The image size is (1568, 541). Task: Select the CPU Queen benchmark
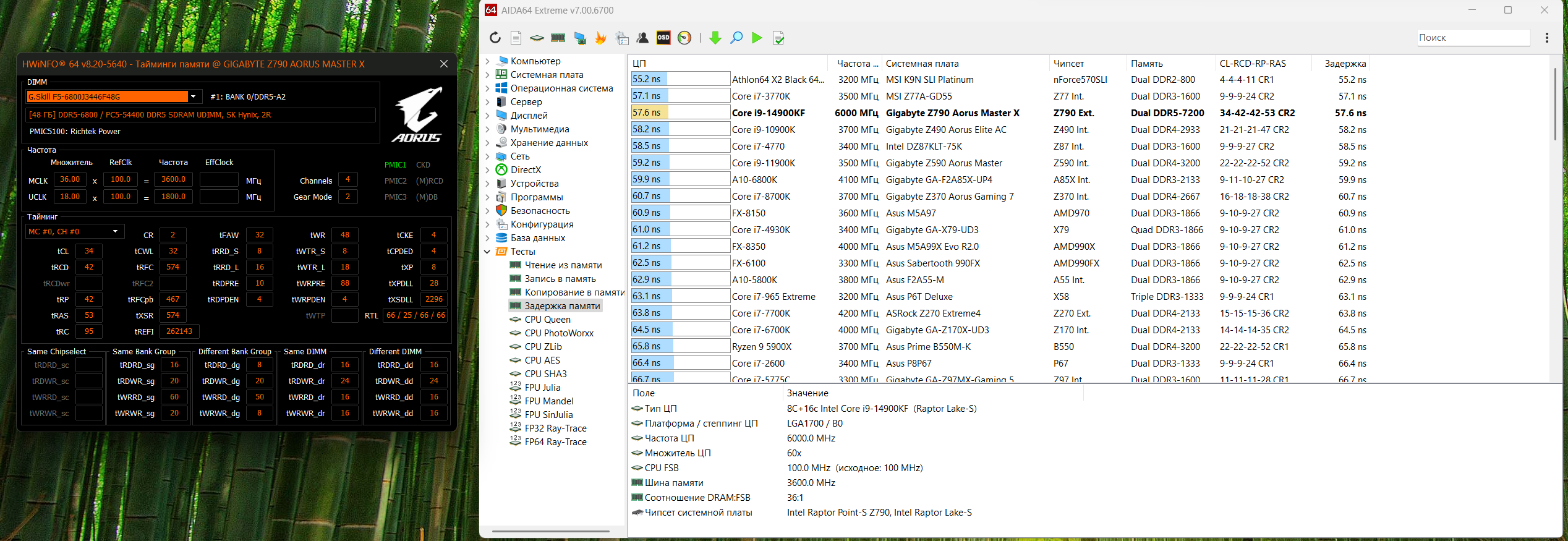pos(547,320)
